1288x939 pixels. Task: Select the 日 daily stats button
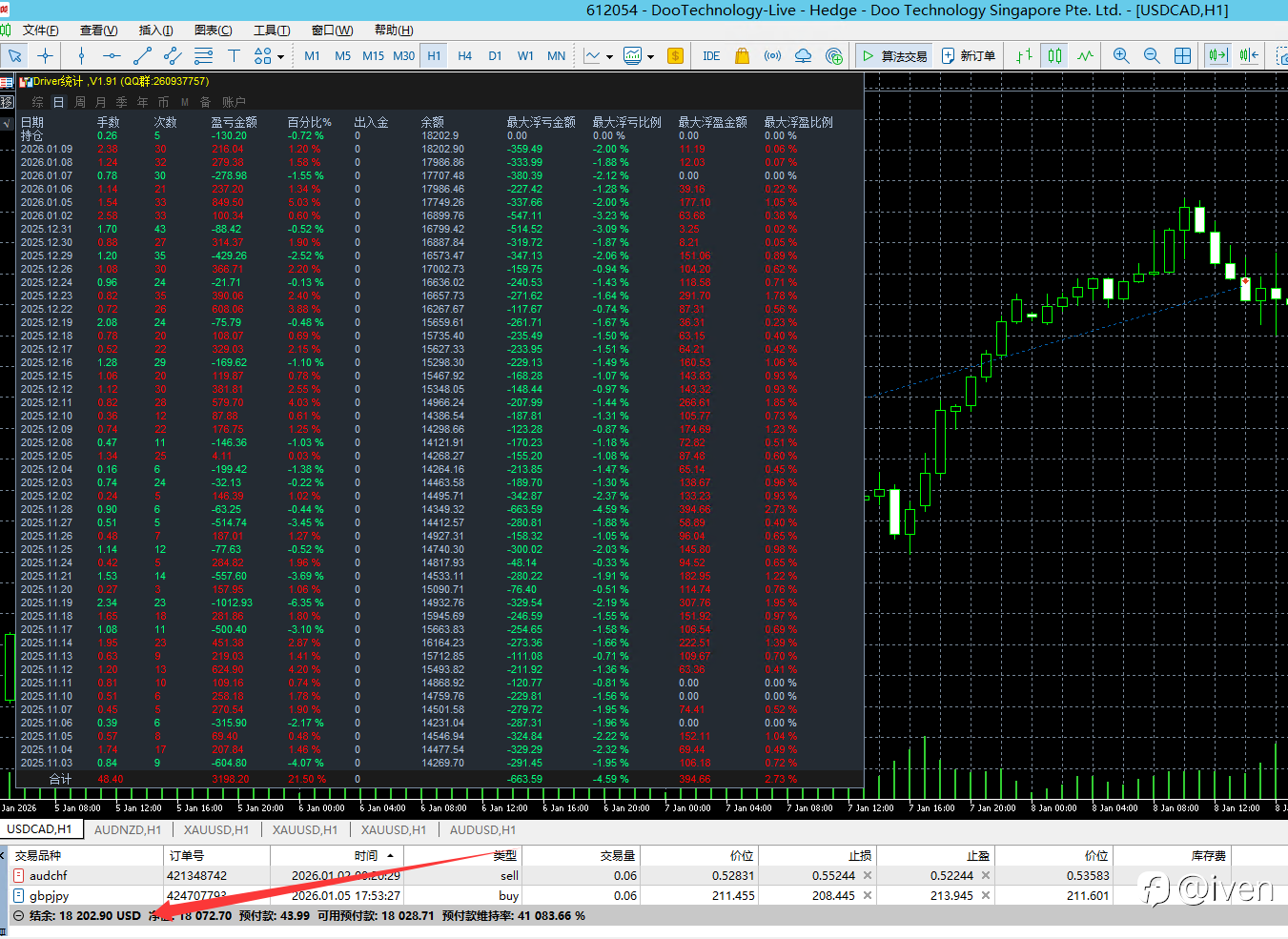pos(59,102)
